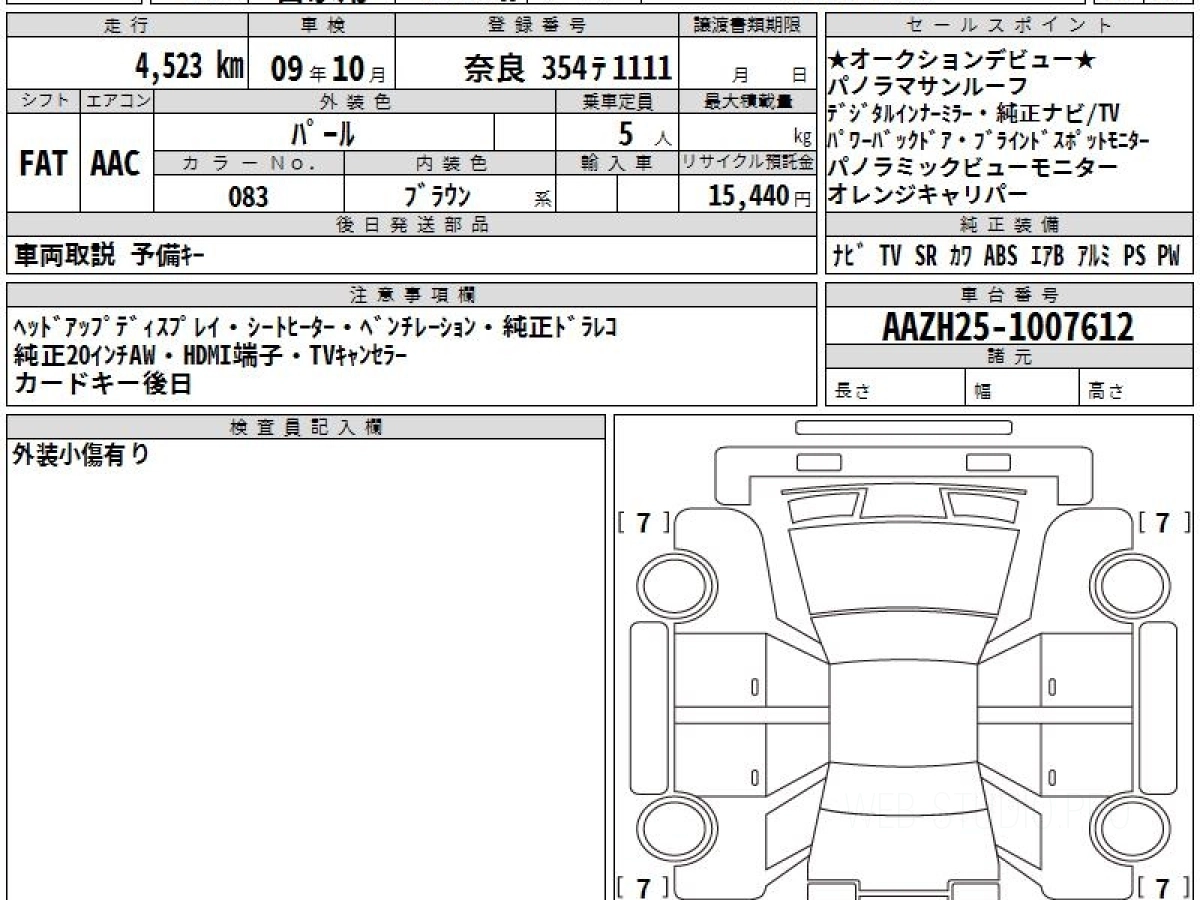Select PS in the equipment list
Image resolution: width=1200 pixels, height=900 pixels.
tap(1135, 257)
